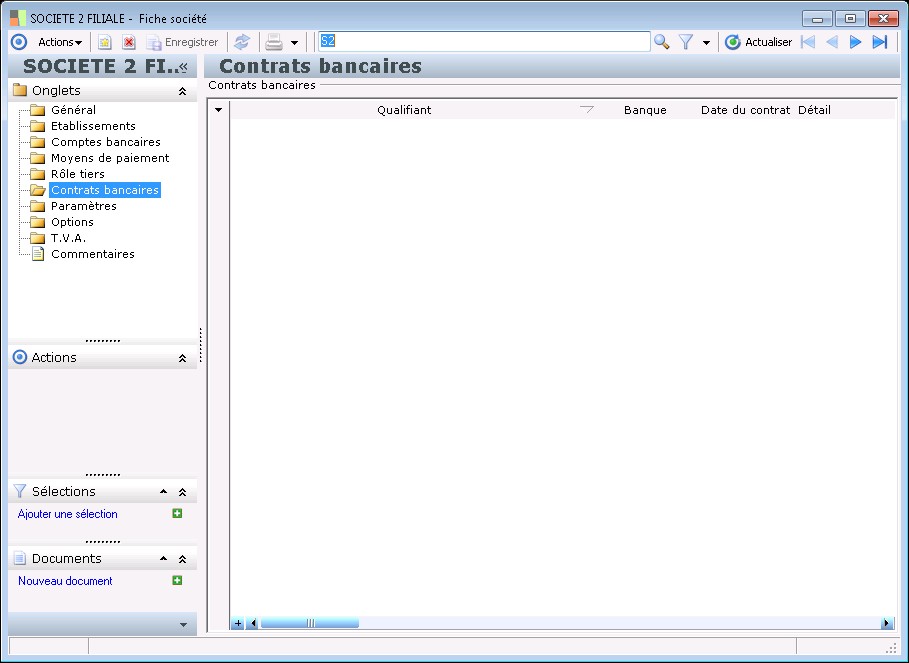This screenshot has width=909, height=663.
Task: Open the Etablissements tab
Action: click(x=93, y=126)
